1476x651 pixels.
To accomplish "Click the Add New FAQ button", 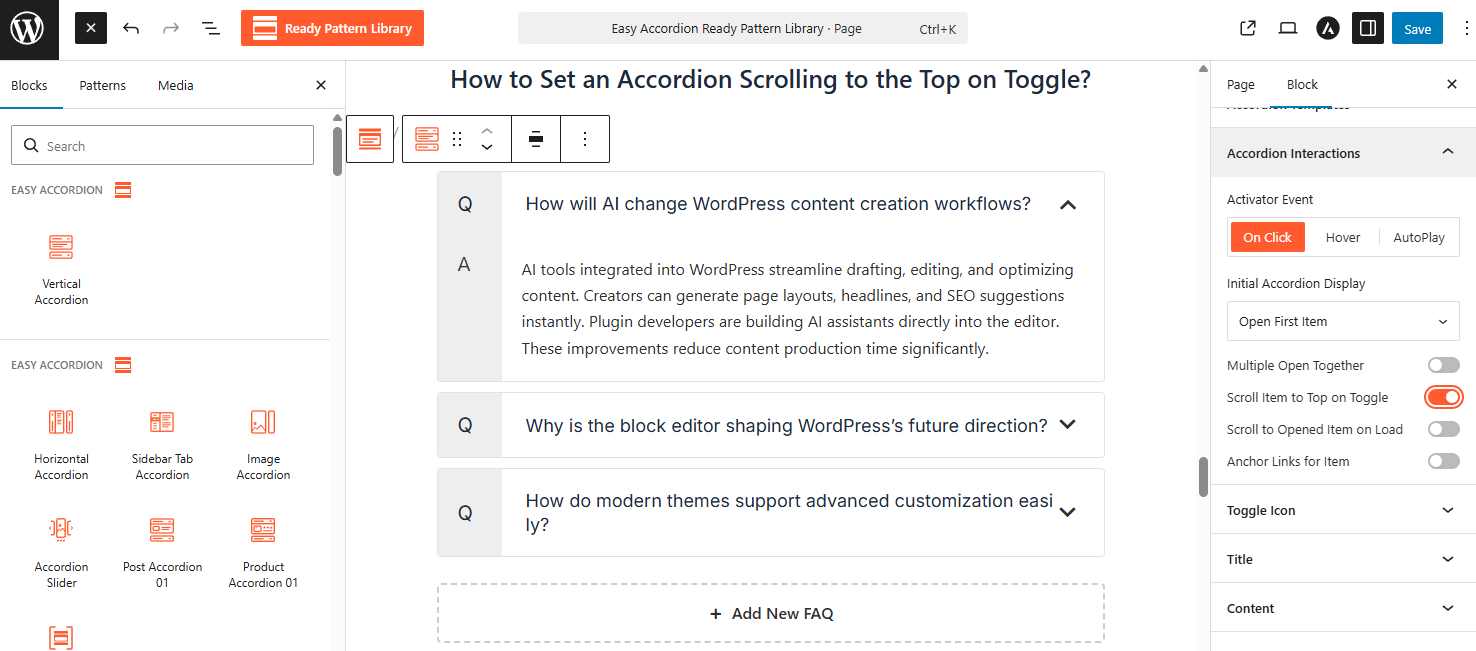I will tap(771, 613).
